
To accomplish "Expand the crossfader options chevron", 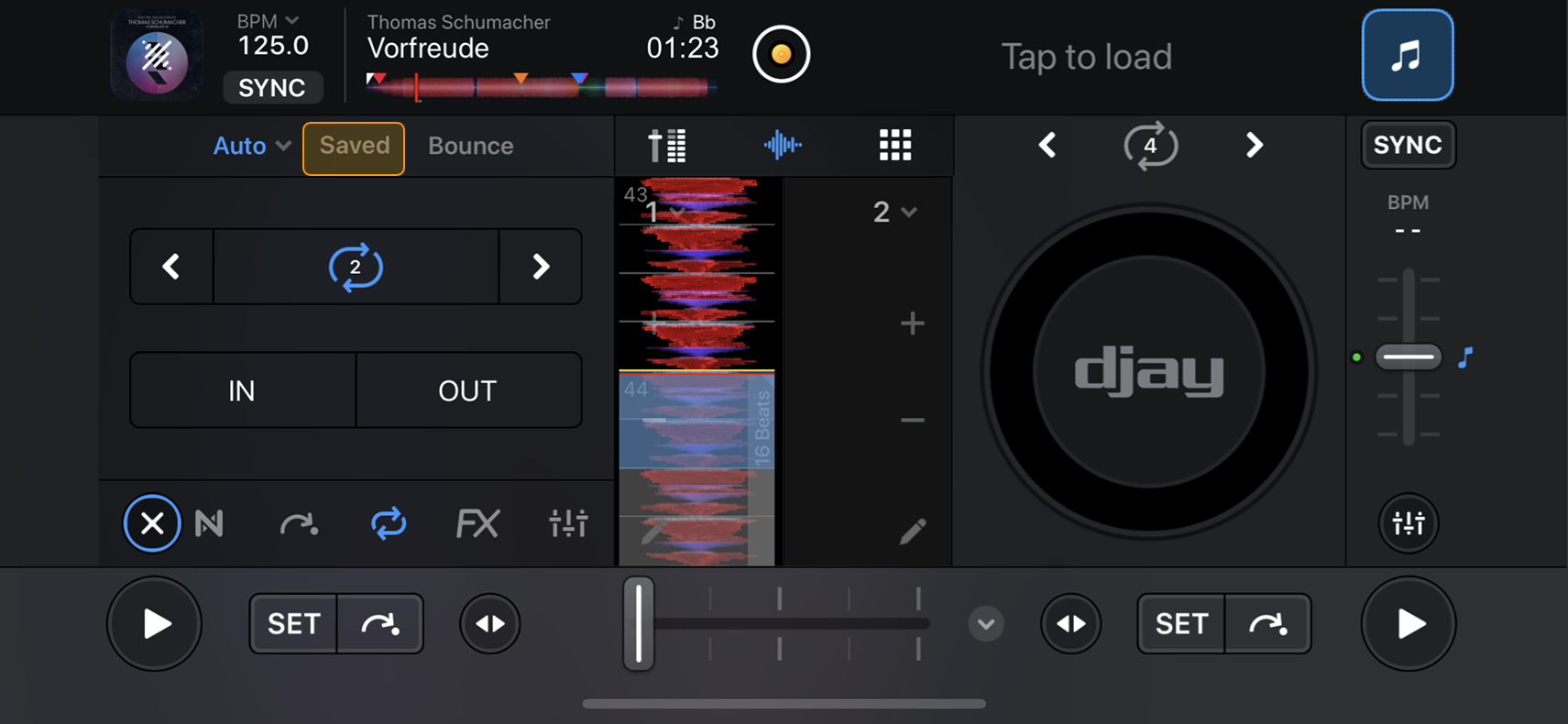I will [986, 624].
